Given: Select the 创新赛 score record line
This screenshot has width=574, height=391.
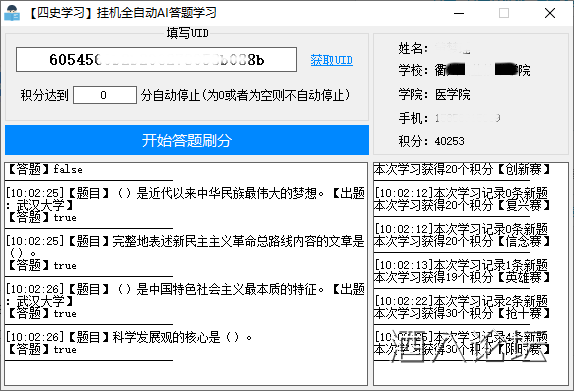Looking at the screenshot, I should pos(462,169).
